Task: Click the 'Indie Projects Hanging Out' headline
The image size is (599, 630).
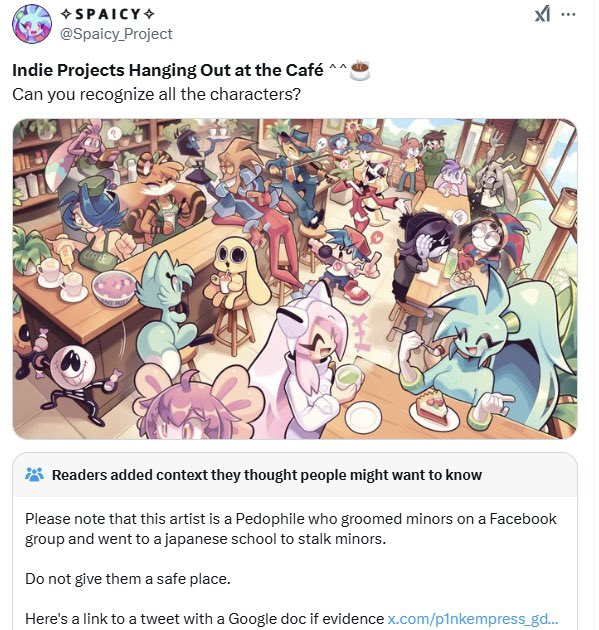Action: 168,70
